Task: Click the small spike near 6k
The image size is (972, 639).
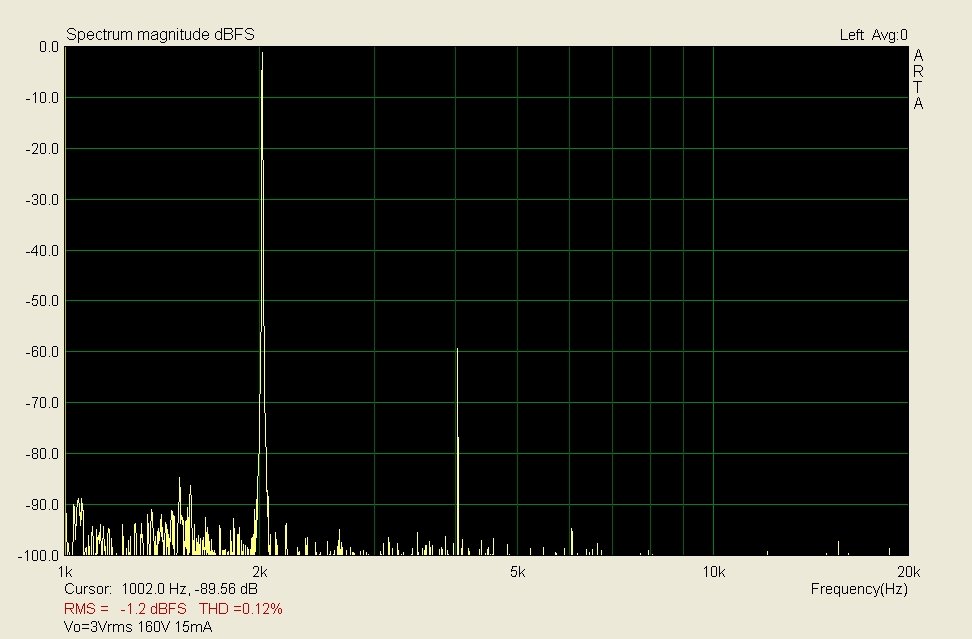Action: pos(572,541)
